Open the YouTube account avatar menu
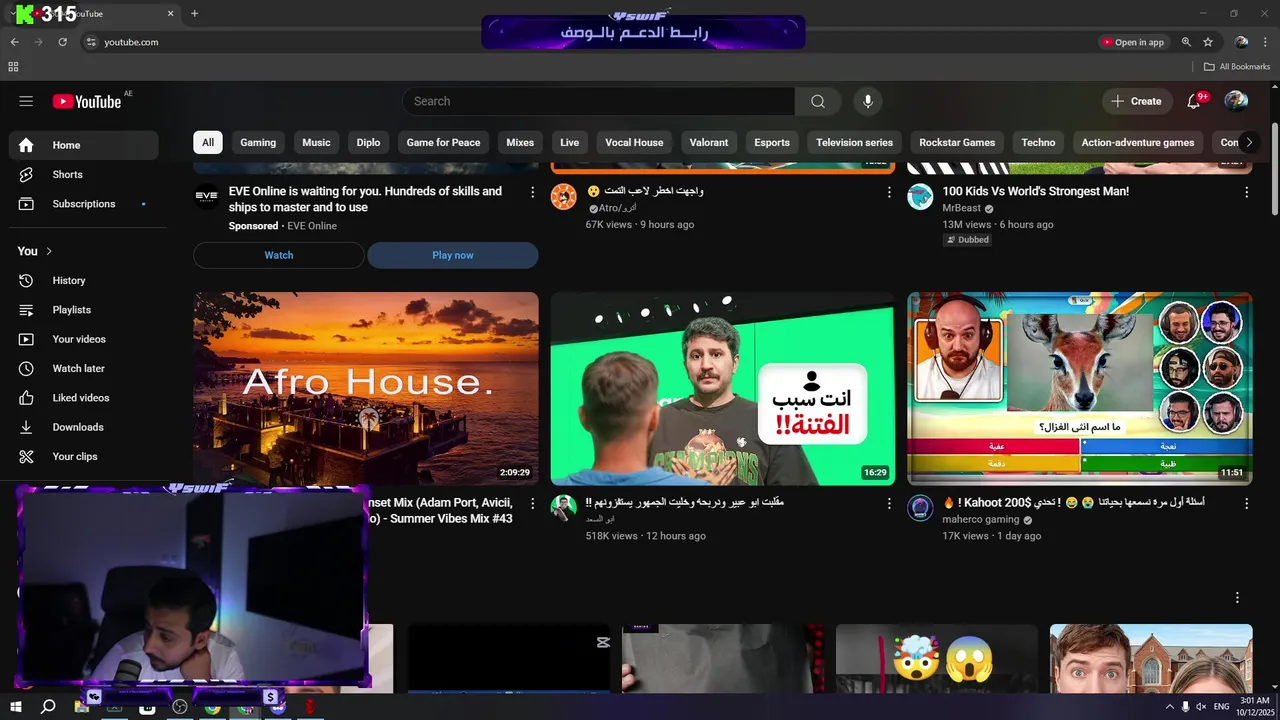Viewport: 1280px width, 720px height. point(1236,101)
